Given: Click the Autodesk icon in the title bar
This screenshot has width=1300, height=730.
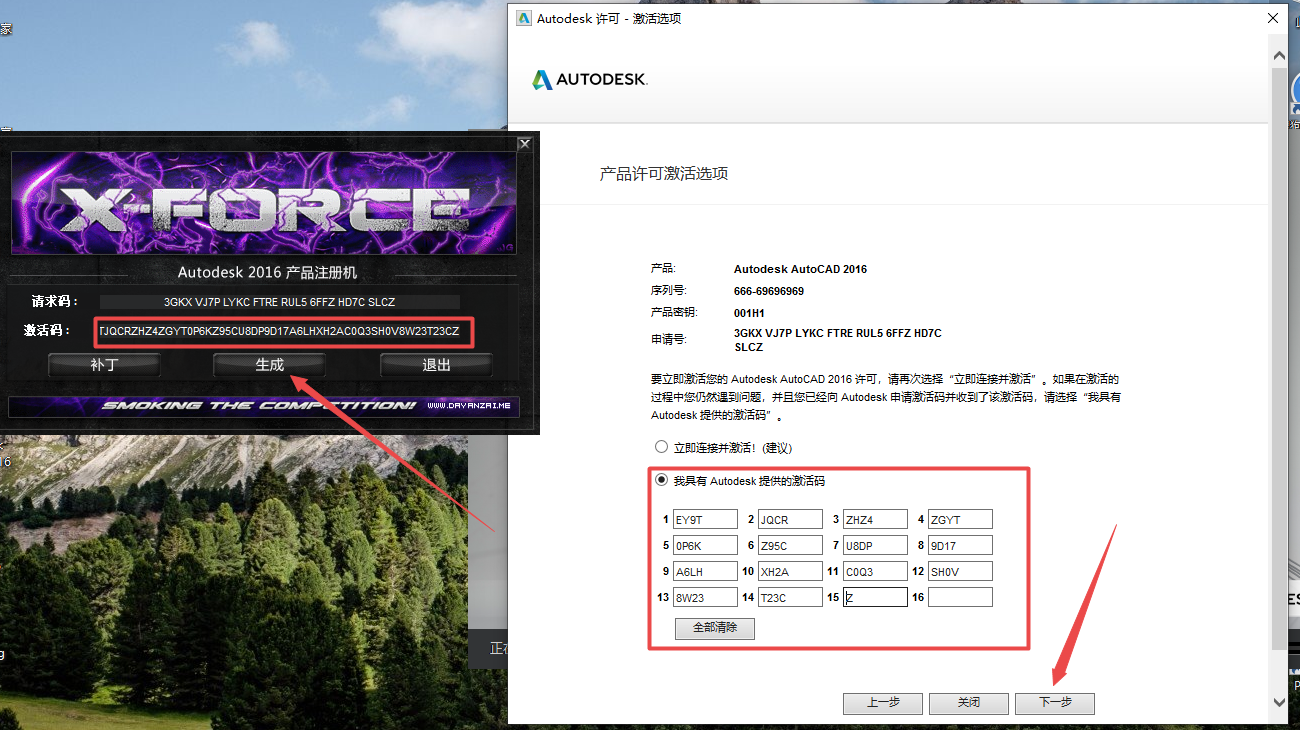Looking at the screenshot, I should coord(522,18).
